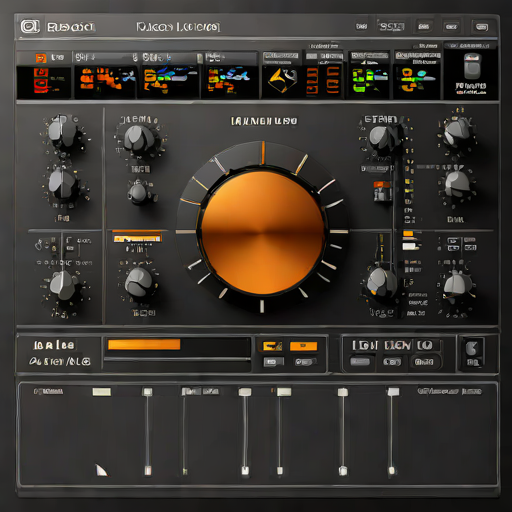
Task: Click the rounded-square logo icon in the header
Action: (x=30, y=26)
